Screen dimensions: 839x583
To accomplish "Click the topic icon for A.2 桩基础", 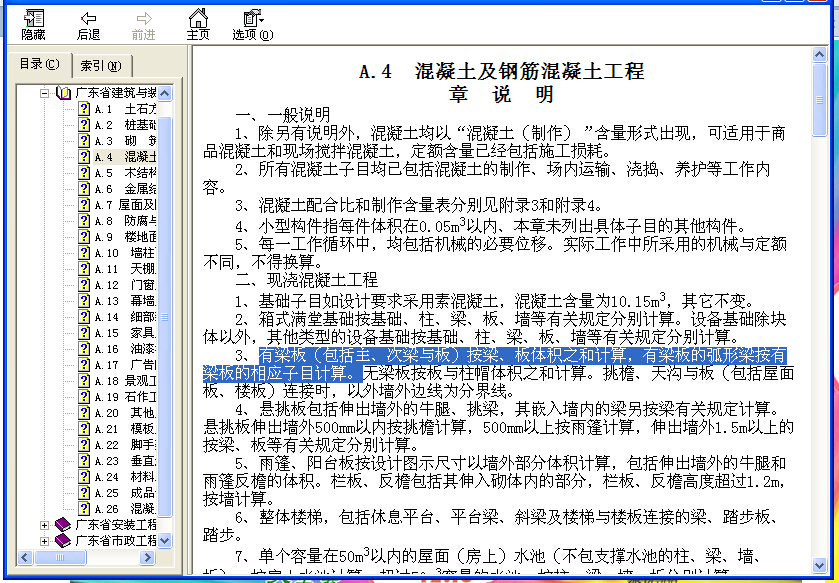I will tap(83, 125).
